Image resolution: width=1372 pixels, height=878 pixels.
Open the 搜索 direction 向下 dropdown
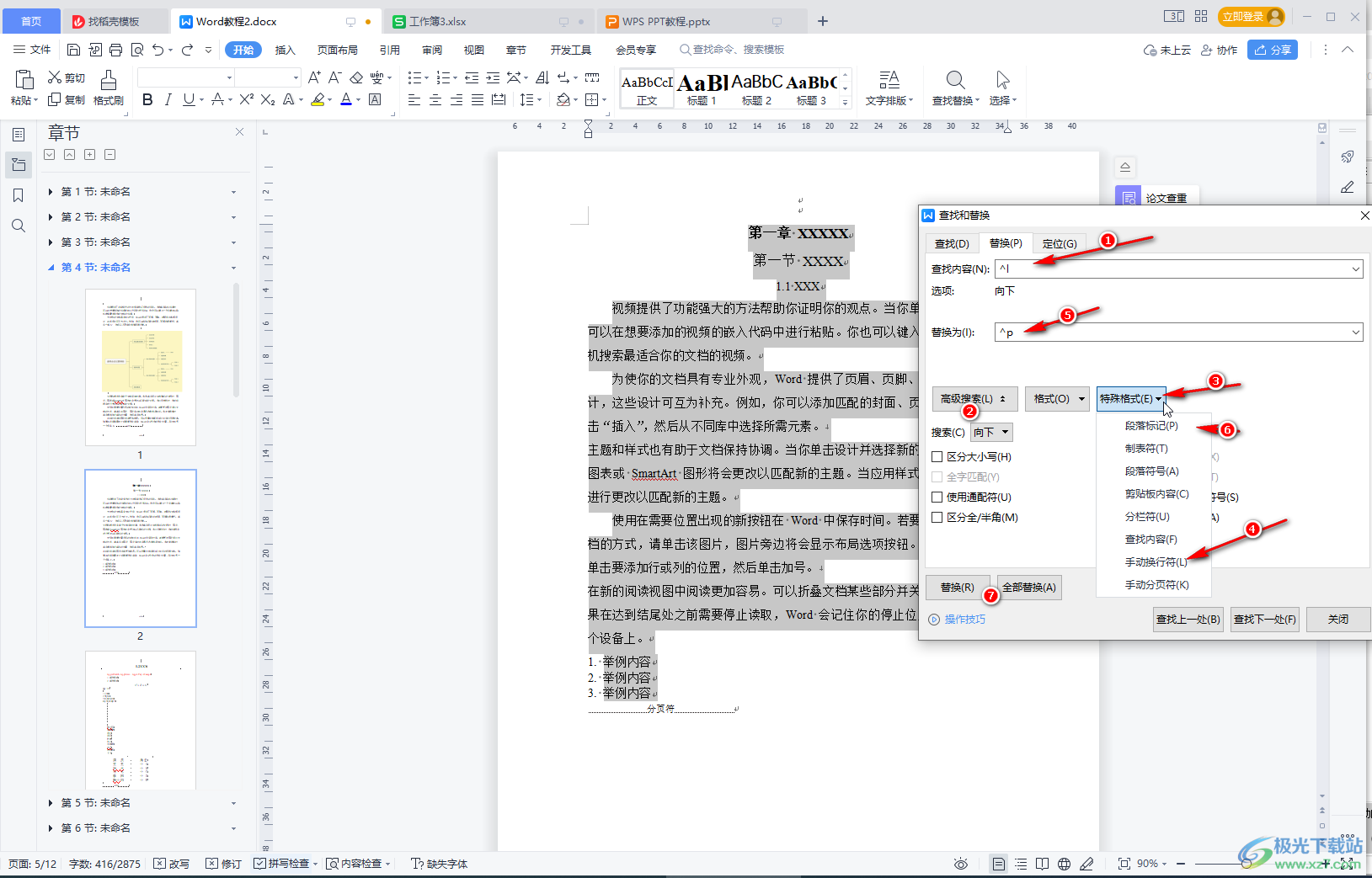coord(991,432)
